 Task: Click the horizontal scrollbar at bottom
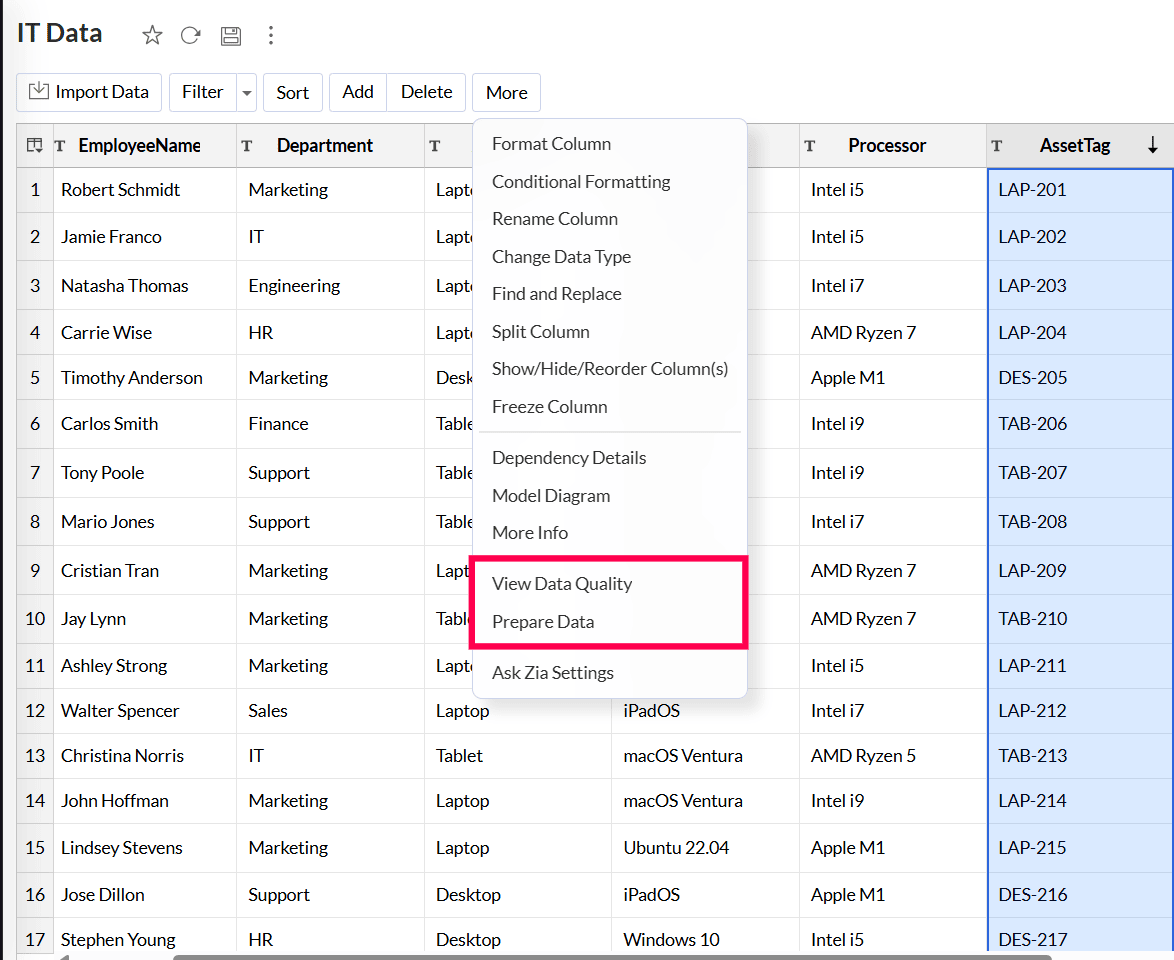point(610,956)
